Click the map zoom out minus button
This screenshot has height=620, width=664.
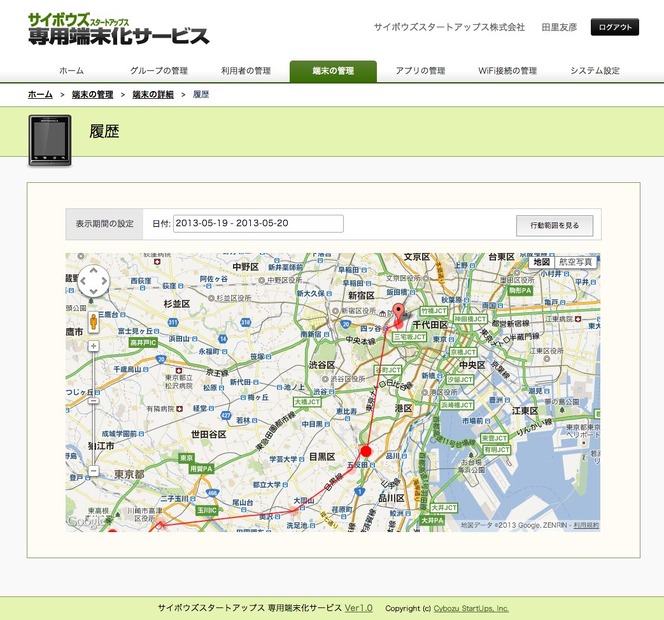tap(94, 471)
